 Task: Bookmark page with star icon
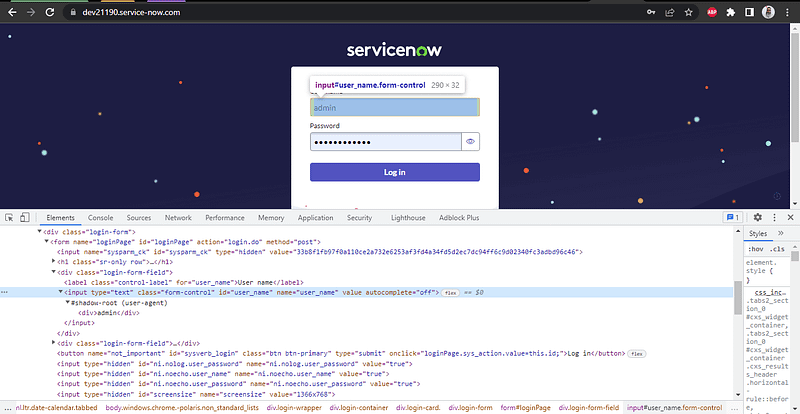tap(688, 12)
